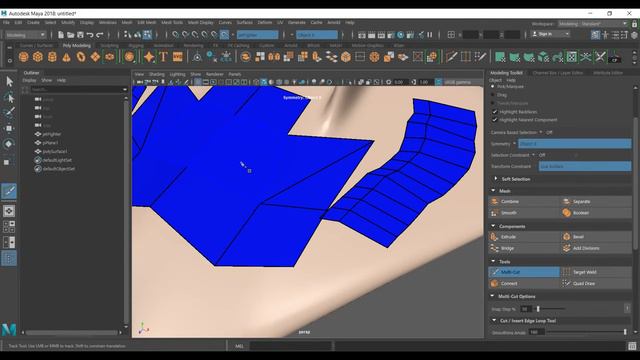Click the New Scene icon

tap(61, 35)
